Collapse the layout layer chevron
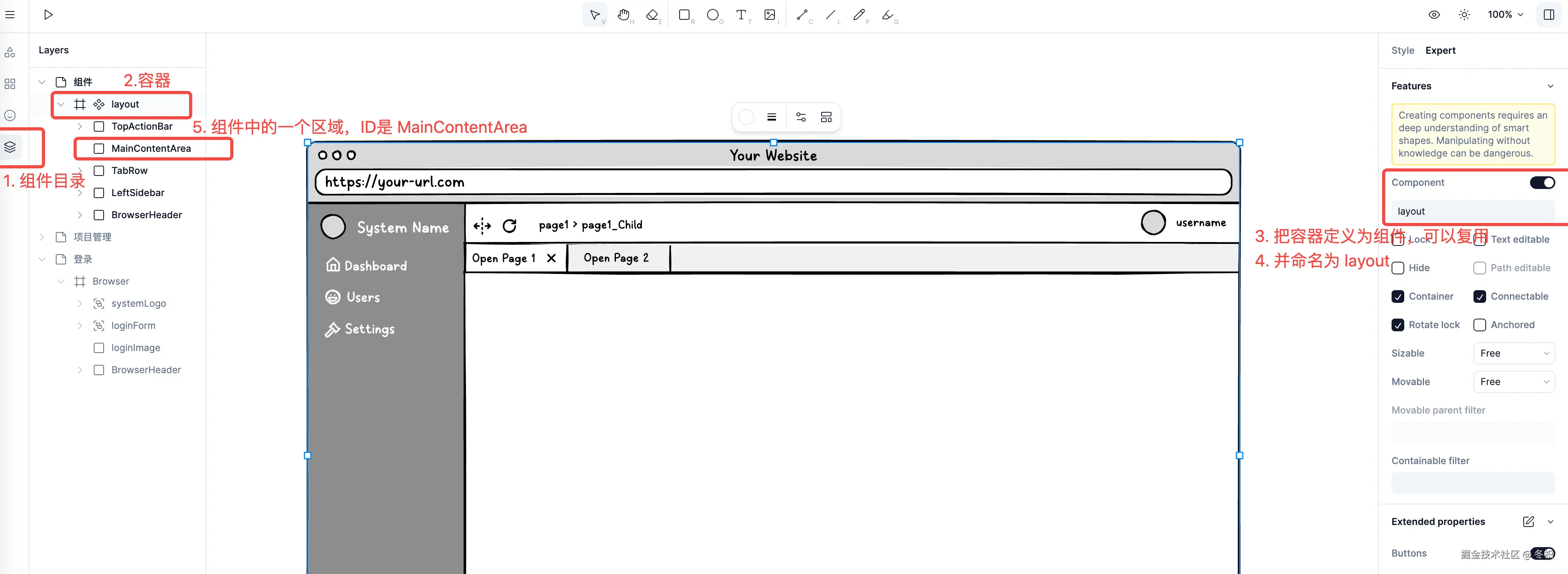This screenshot has height=574, width=1568. (x=61, y=105)
